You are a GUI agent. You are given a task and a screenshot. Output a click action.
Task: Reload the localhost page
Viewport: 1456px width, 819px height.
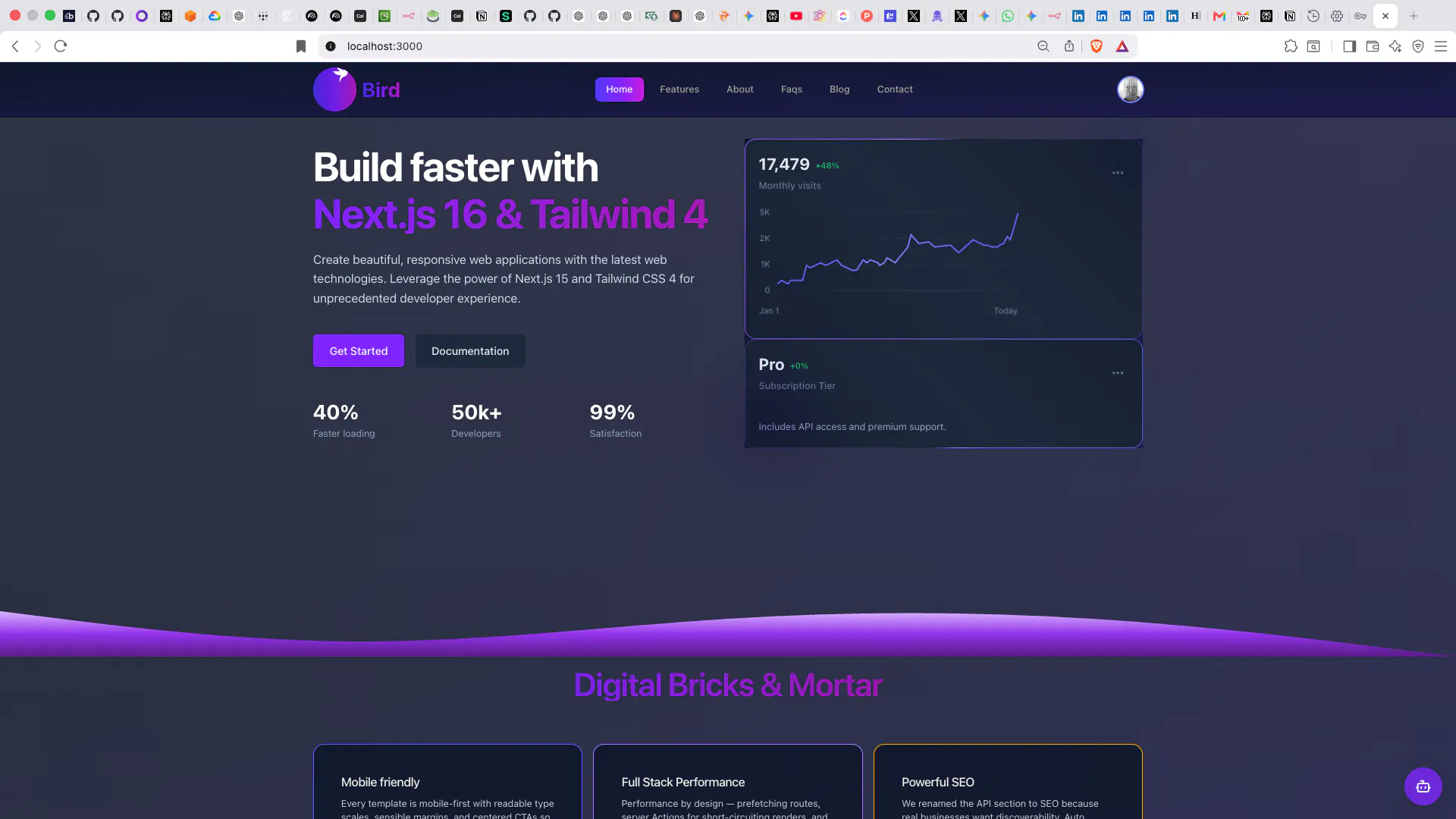(x=61, y=46)
